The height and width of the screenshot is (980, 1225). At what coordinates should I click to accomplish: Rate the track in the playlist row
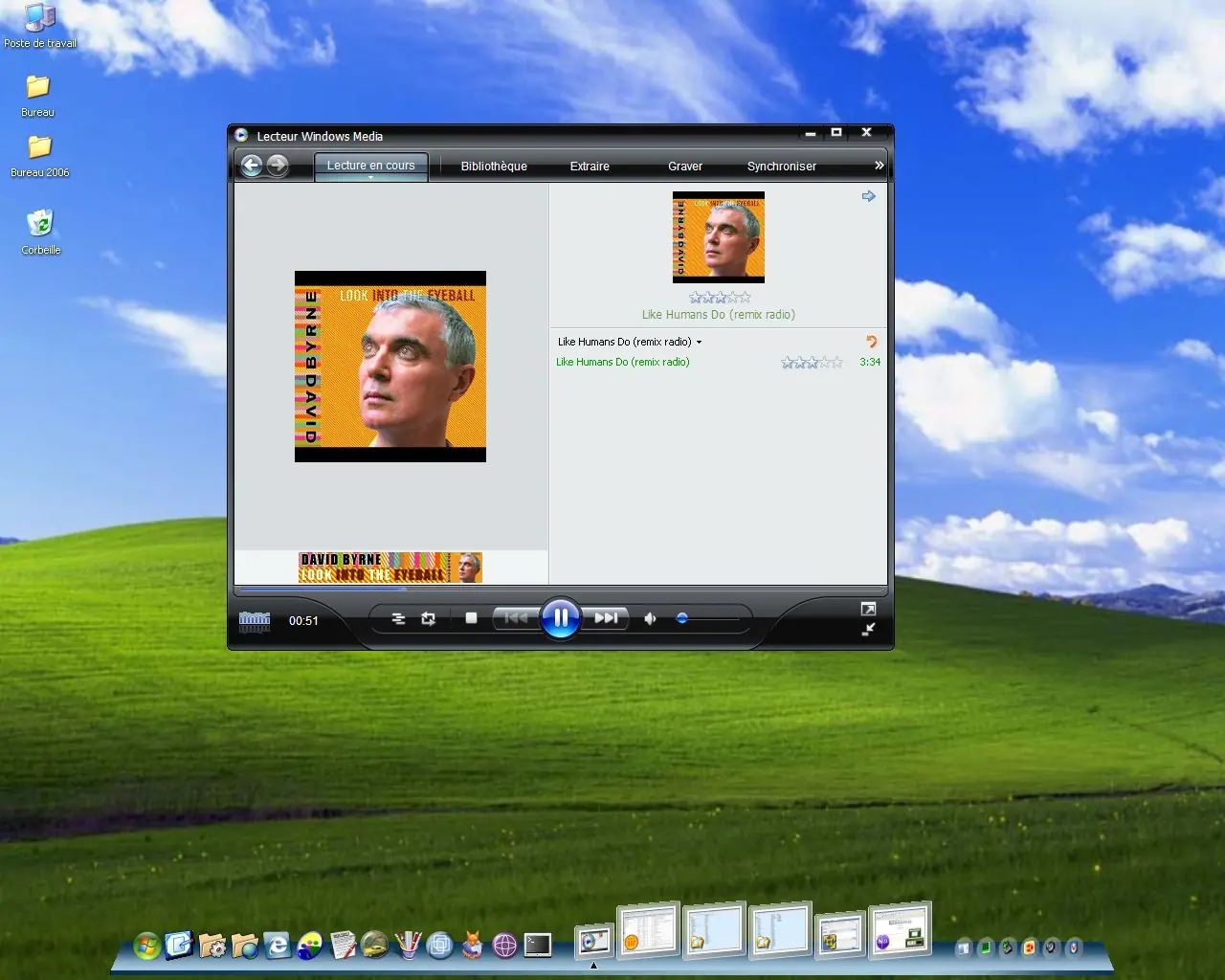coord(812,363)
